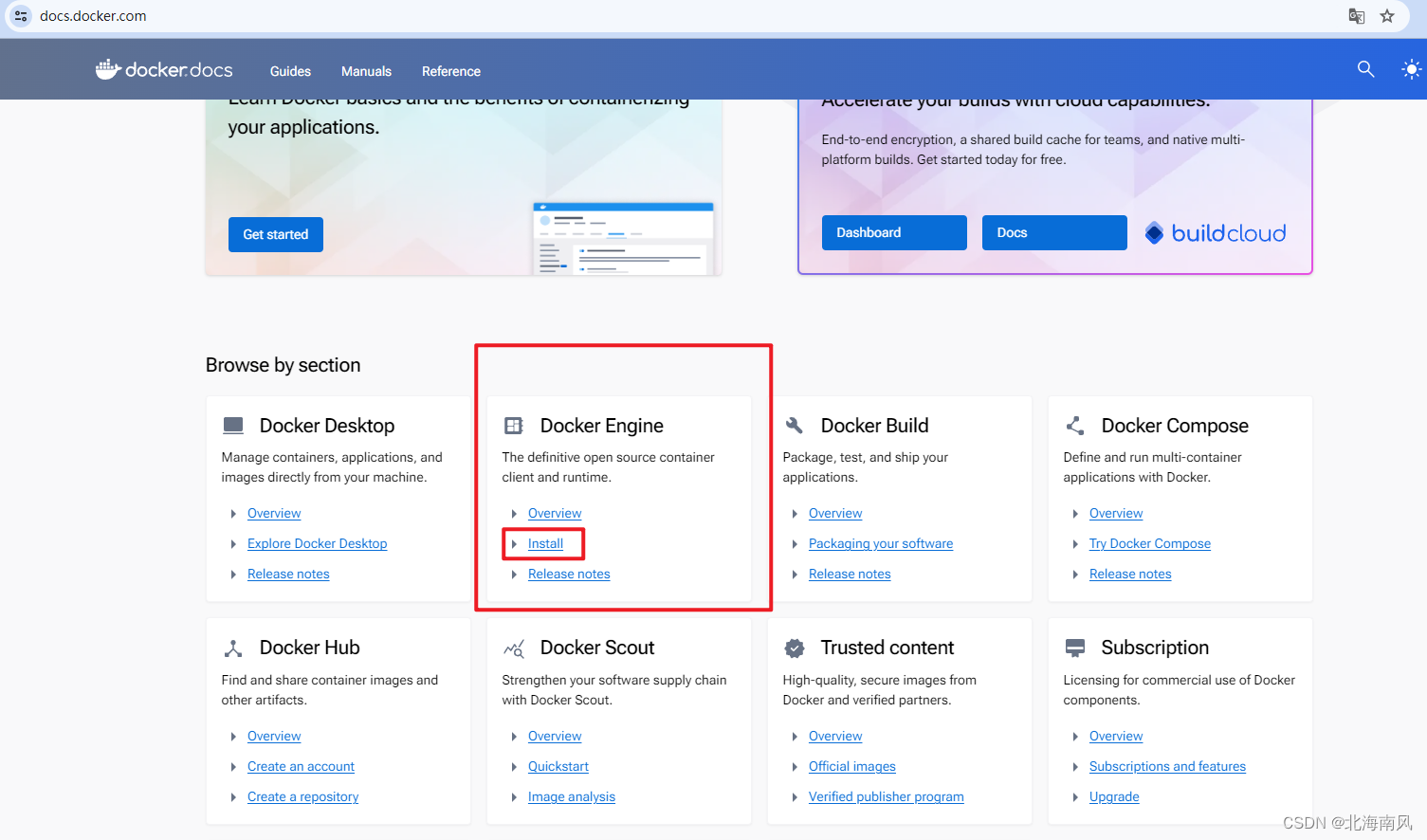Click the Build Cloud Docs button
This screenshot has height=840, width=1427.
pyautogui.click(x=1054, y=232)
